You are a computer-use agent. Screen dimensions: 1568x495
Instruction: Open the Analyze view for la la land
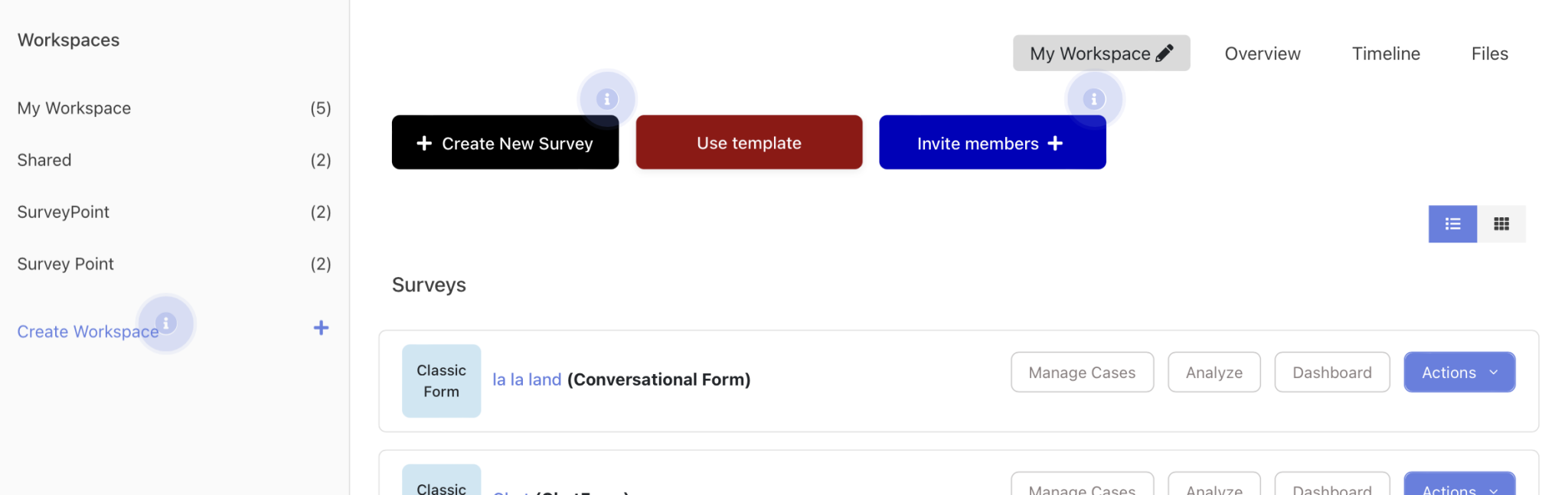coord(1214,372)
